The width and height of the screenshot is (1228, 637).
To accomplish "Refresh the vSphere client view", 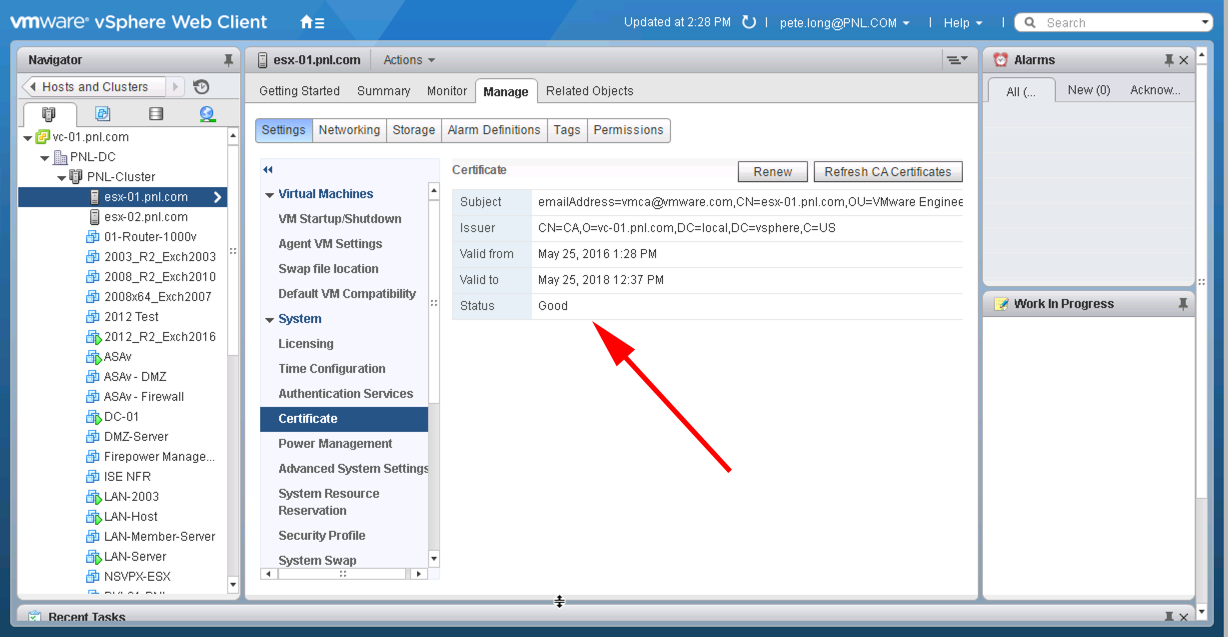I will pos(749,22).
